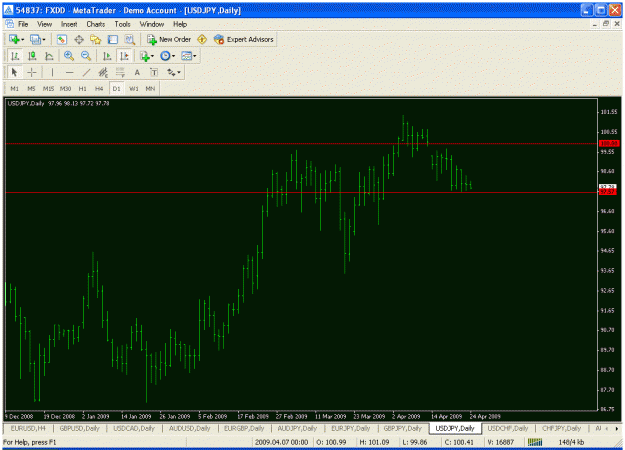Switch chart to bar chart mode

coord(15,56)
